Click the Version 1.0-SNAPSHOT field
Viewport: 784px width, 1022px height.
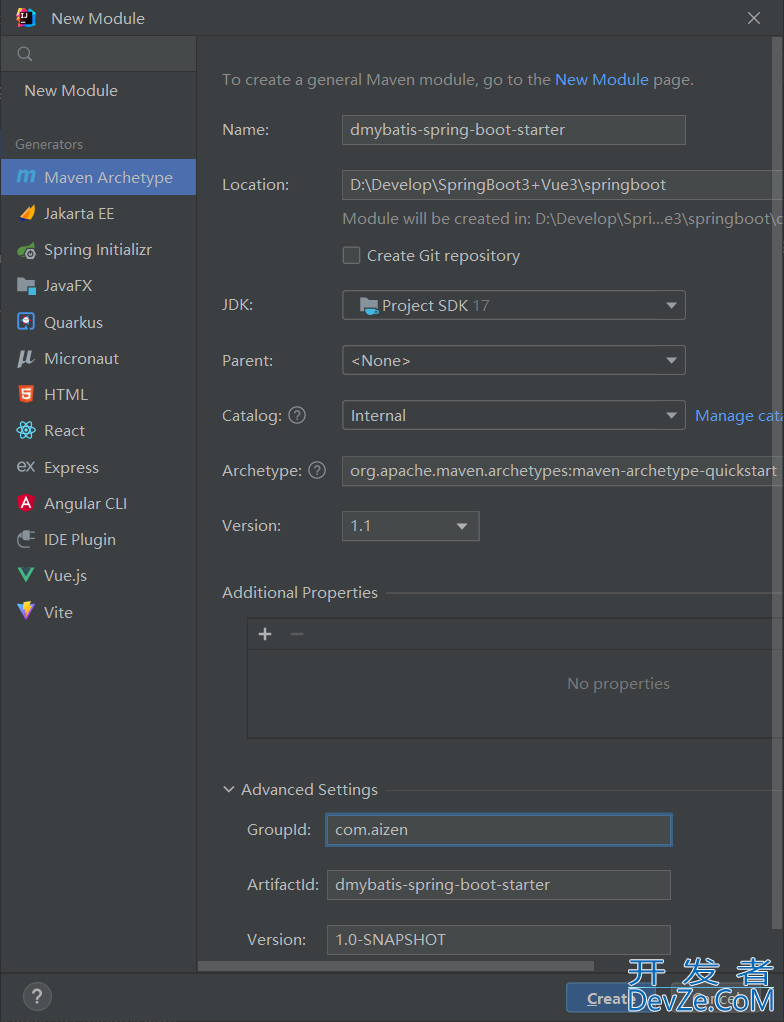tap(499, 939)
